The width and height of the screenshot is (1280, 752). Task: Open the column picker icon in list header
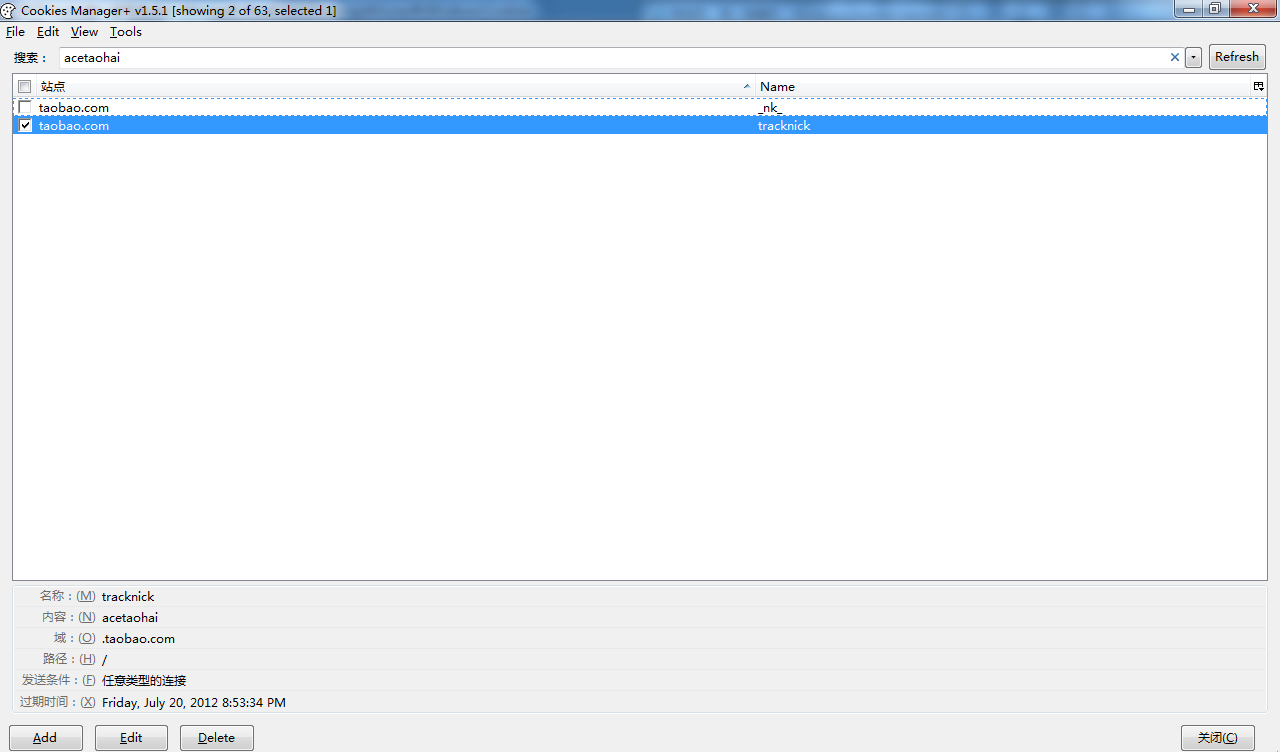1258,87
